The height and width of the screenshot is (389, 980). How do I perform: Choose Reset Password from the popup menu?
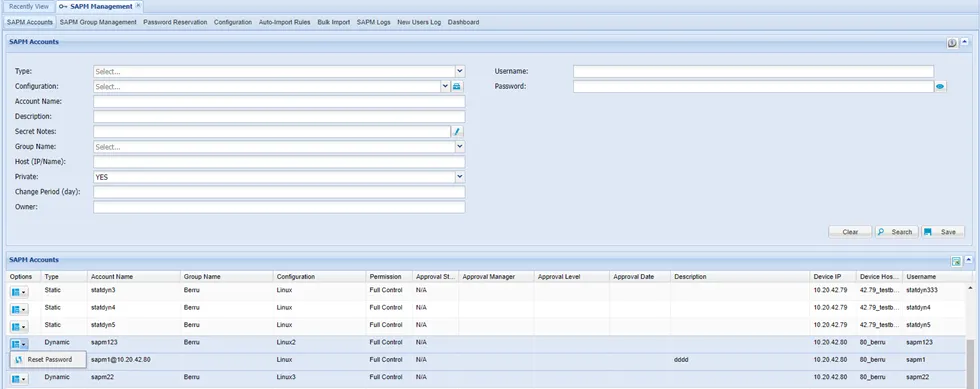click(x=49, y=360)
